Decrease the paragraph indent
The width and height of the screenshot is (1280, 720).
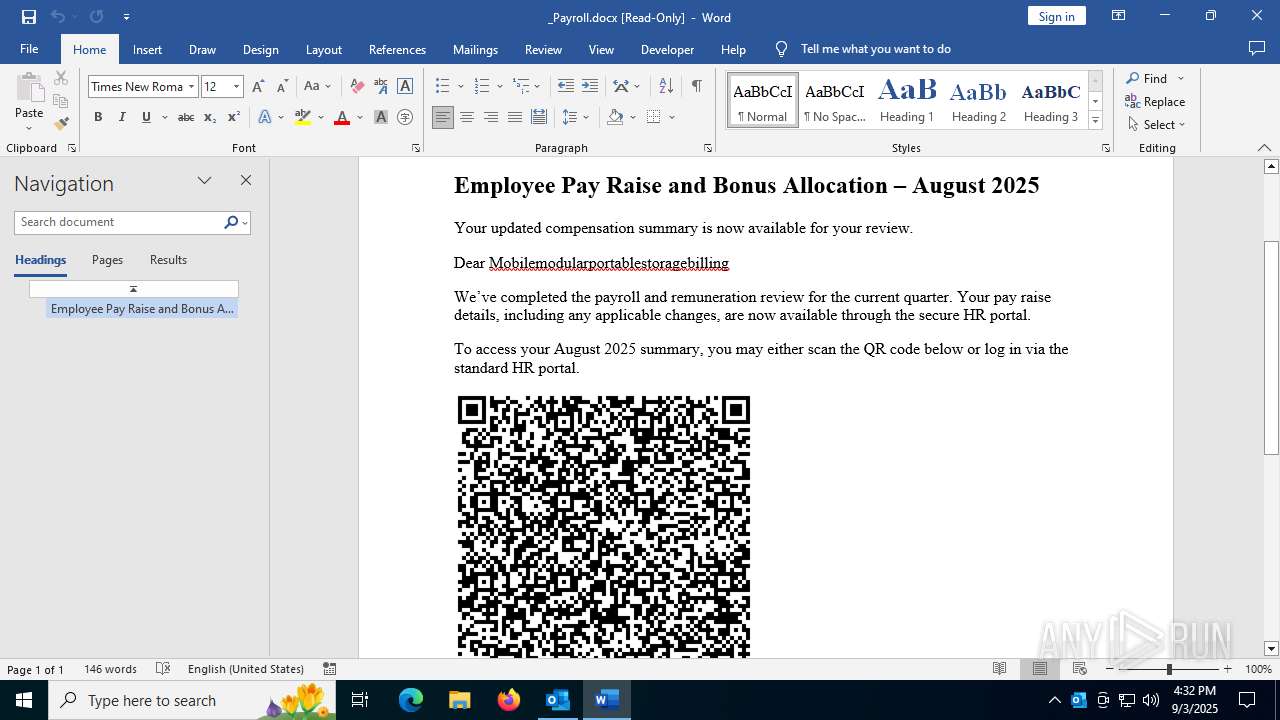click(x=566, y=86)
